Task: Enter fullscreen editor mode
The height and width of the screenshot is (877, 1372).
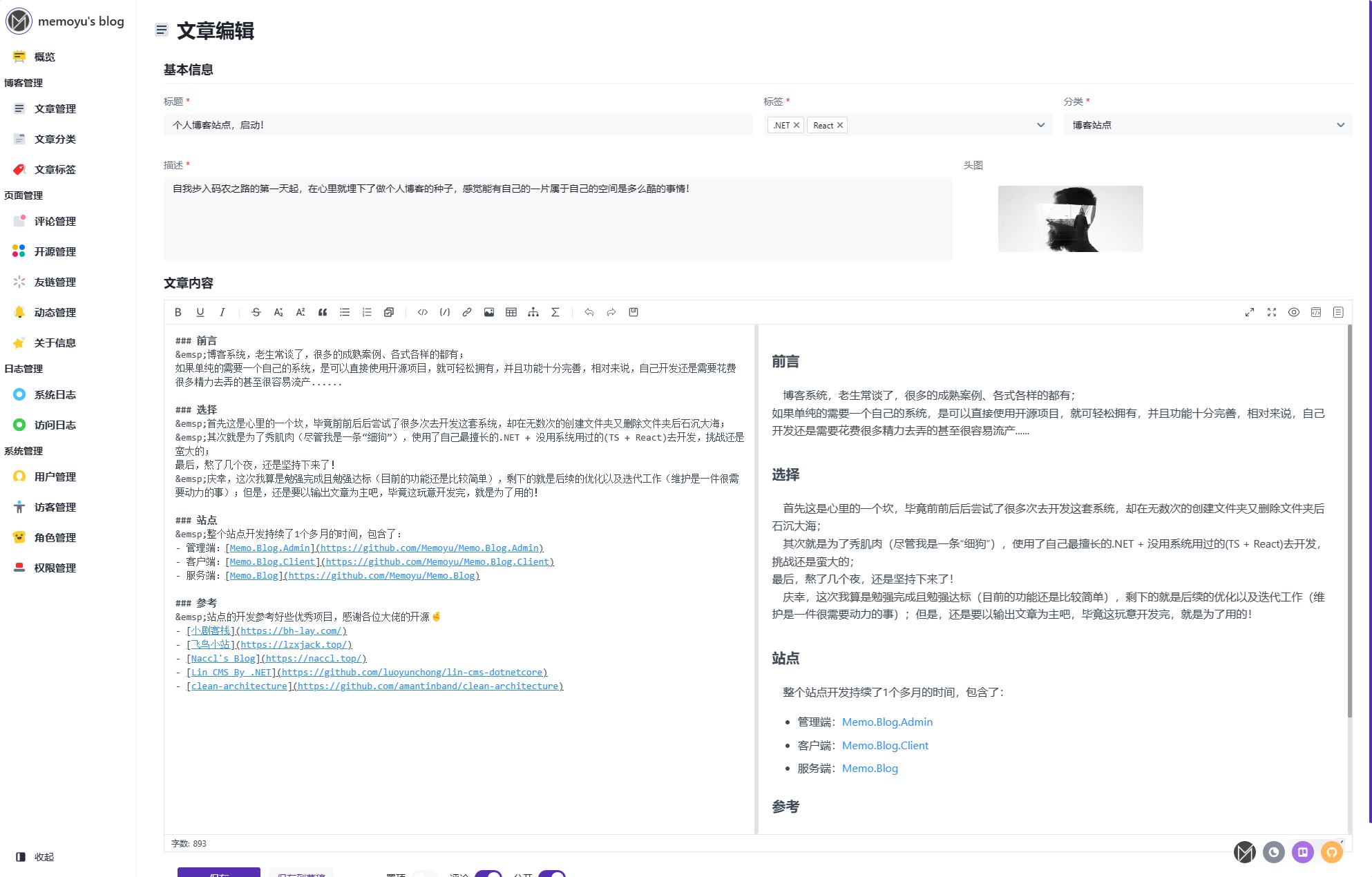Action: [1272, 312]
